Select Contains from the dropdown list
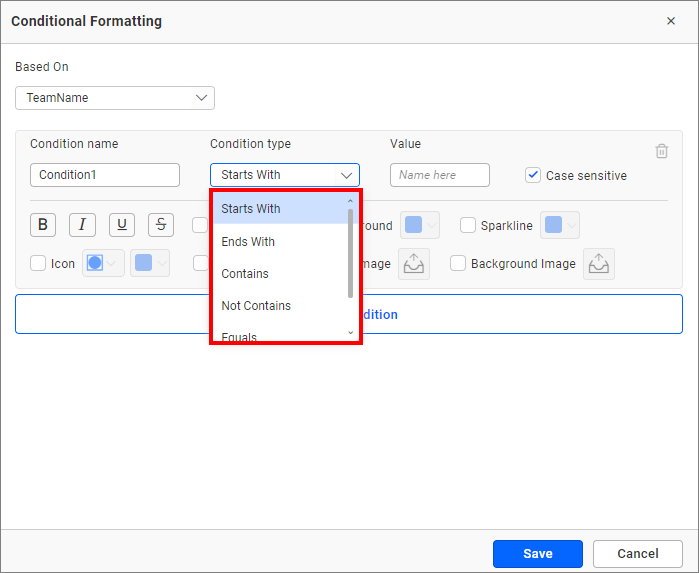This screenshot has height=573, width=699. [245, 274]
